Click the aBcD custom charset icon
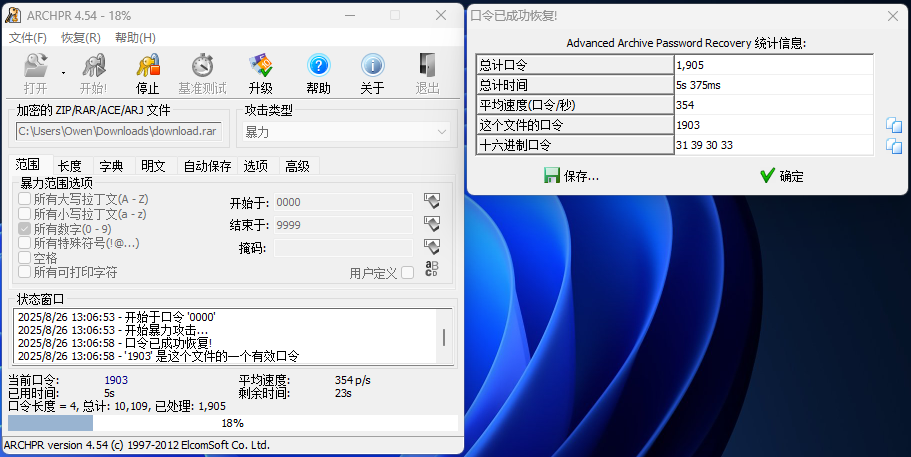The width and height of the screenshot is (911, 457). (432, 269)
